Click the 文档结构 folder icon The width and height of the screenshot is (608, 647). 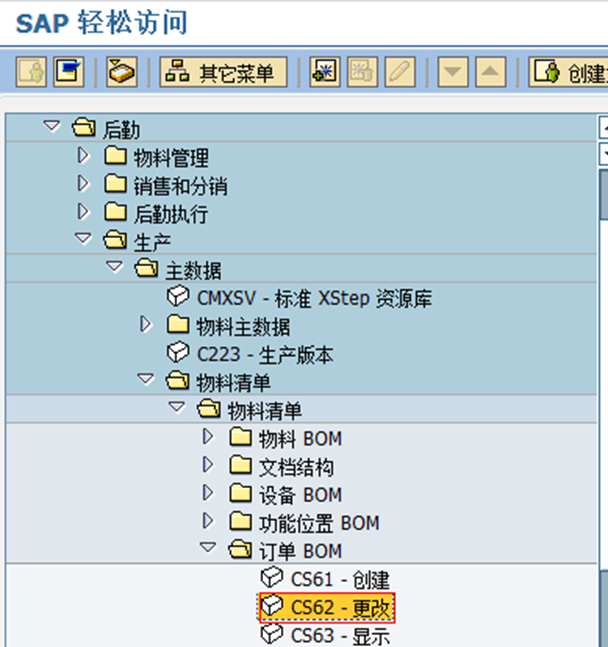coord(241,465)
